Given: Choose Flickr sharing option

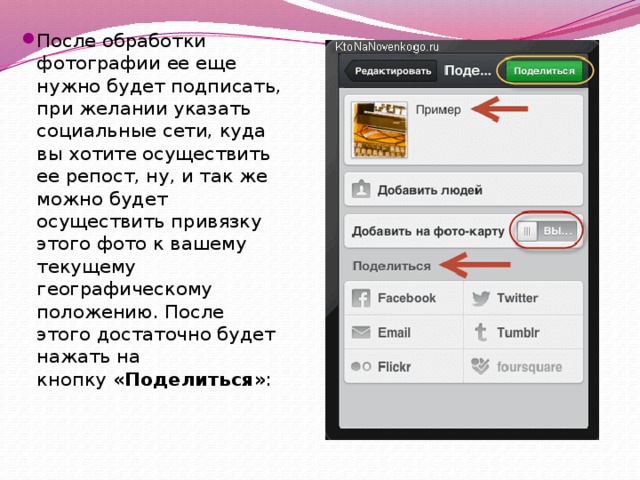Looking at the screenshot, I should [404, 366].
